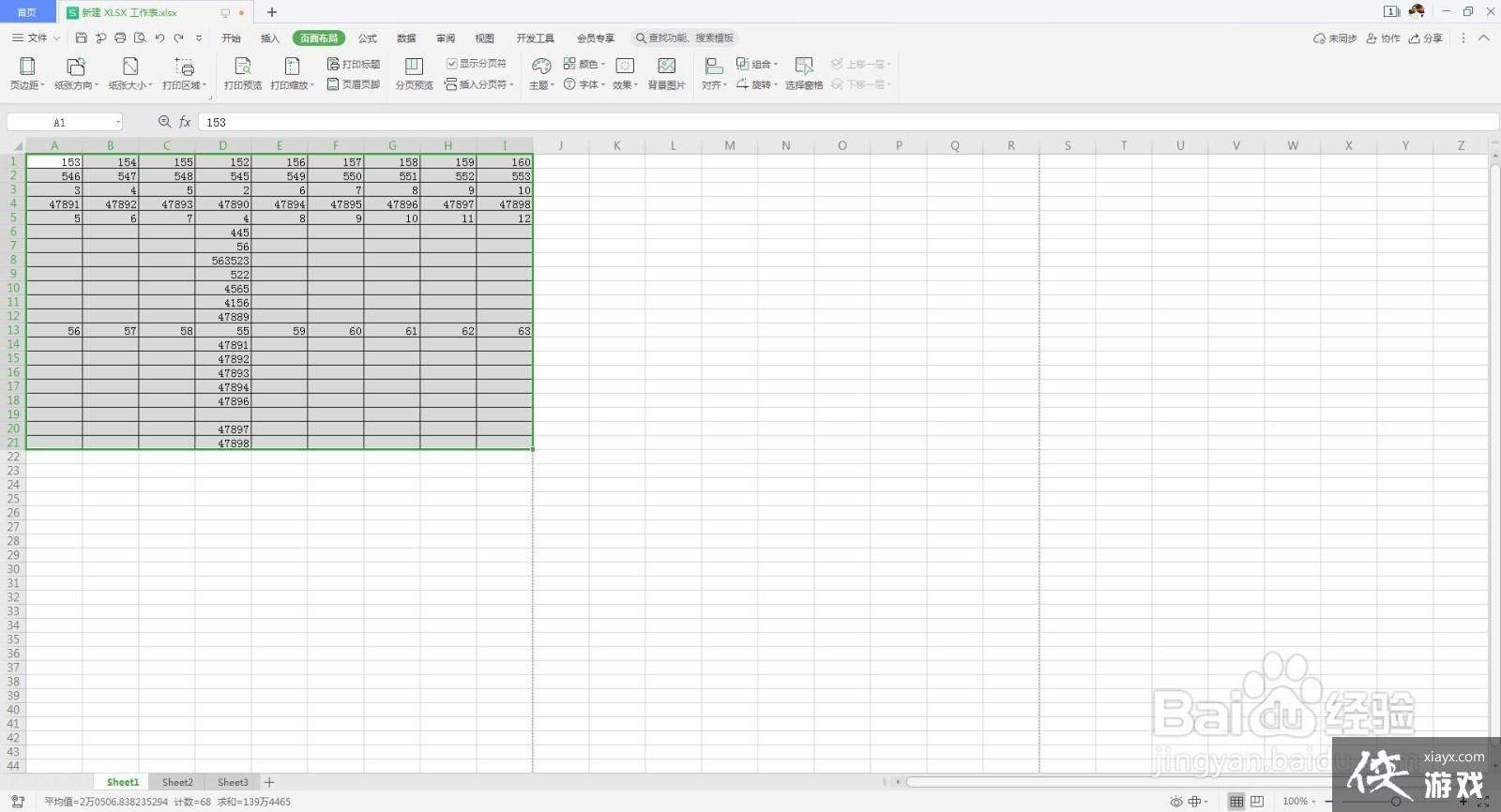Open the Member Exclusive (会员专享) tab

click(596, 38)
